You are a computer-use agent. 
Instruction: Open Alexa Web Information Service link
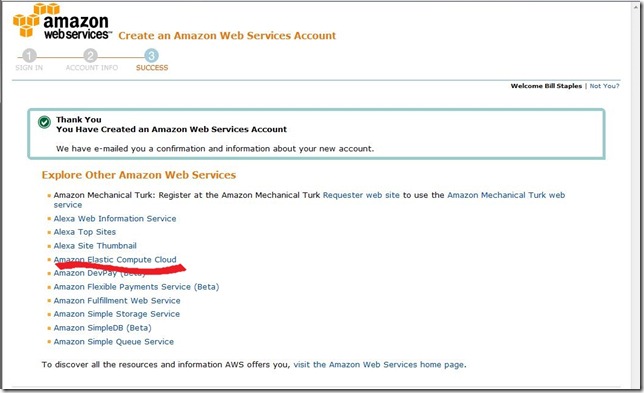pyautogui.click(x=115, y=218)
